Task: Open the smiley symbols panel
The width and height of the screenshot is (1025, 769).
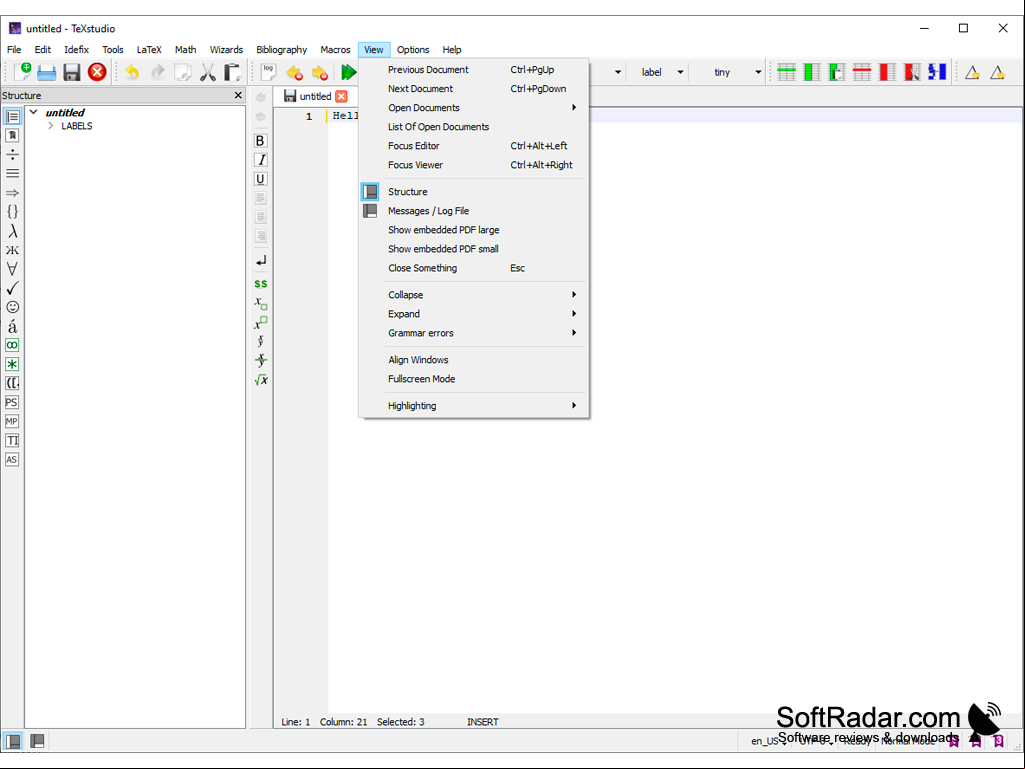Action: tap(12, 307)
